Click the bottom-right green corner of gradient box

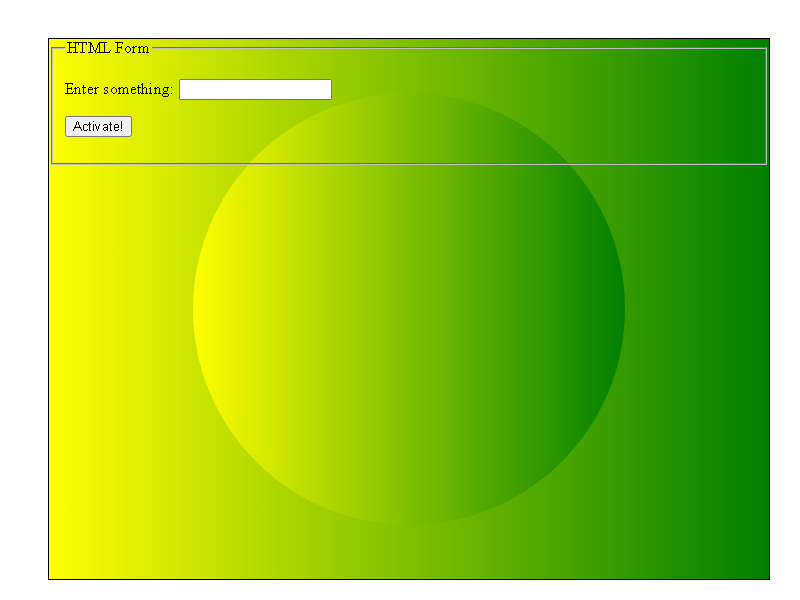(760, 570)
